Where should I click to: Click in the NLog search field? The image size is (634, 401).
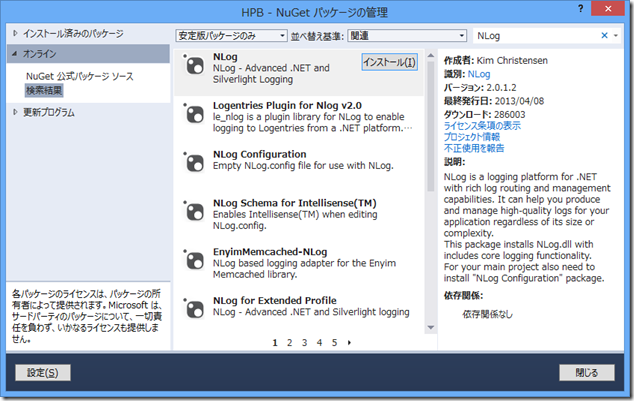tap(536, 36)
